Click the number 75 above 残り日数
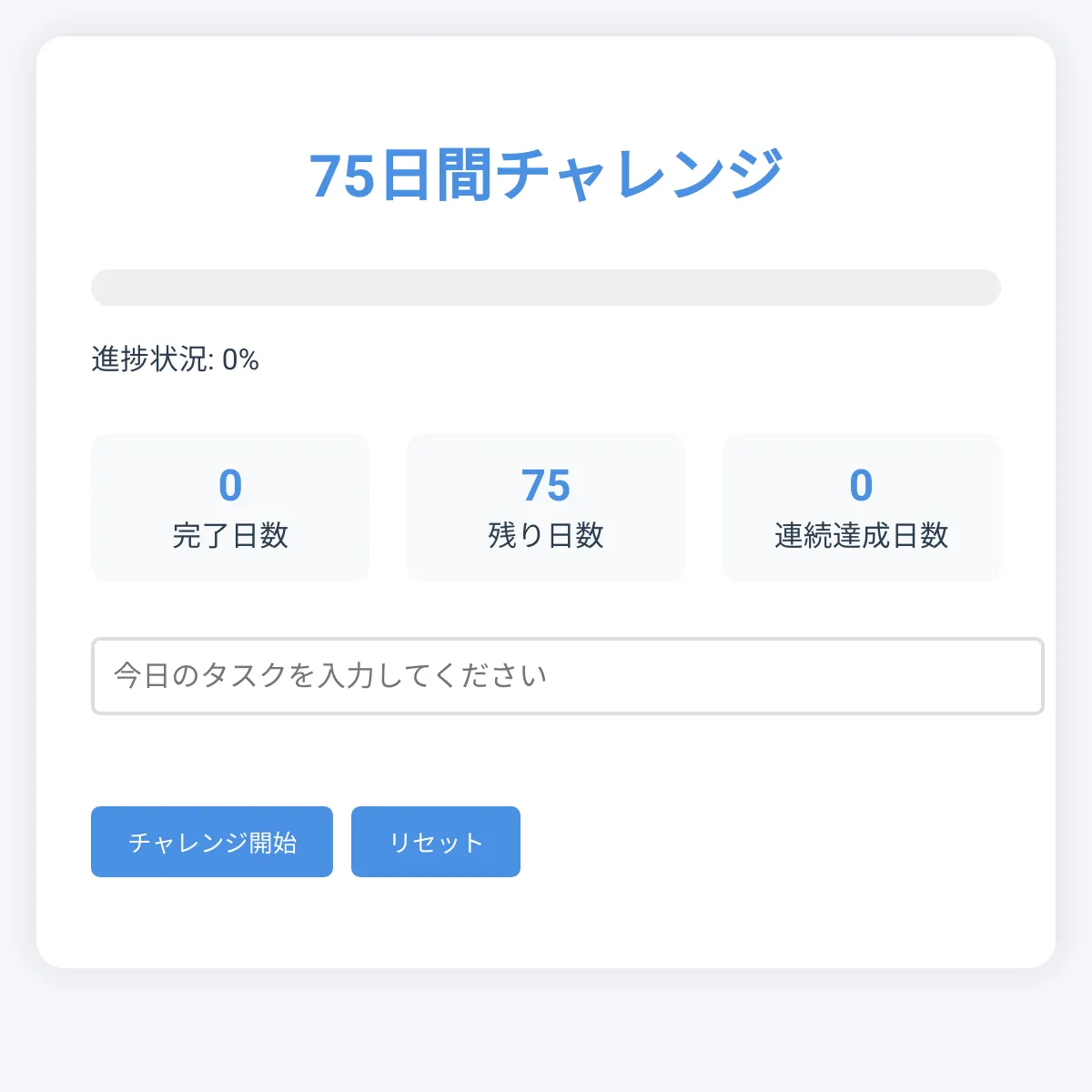Viewport: 1092px width, 1092px height. tap(545, 486)
